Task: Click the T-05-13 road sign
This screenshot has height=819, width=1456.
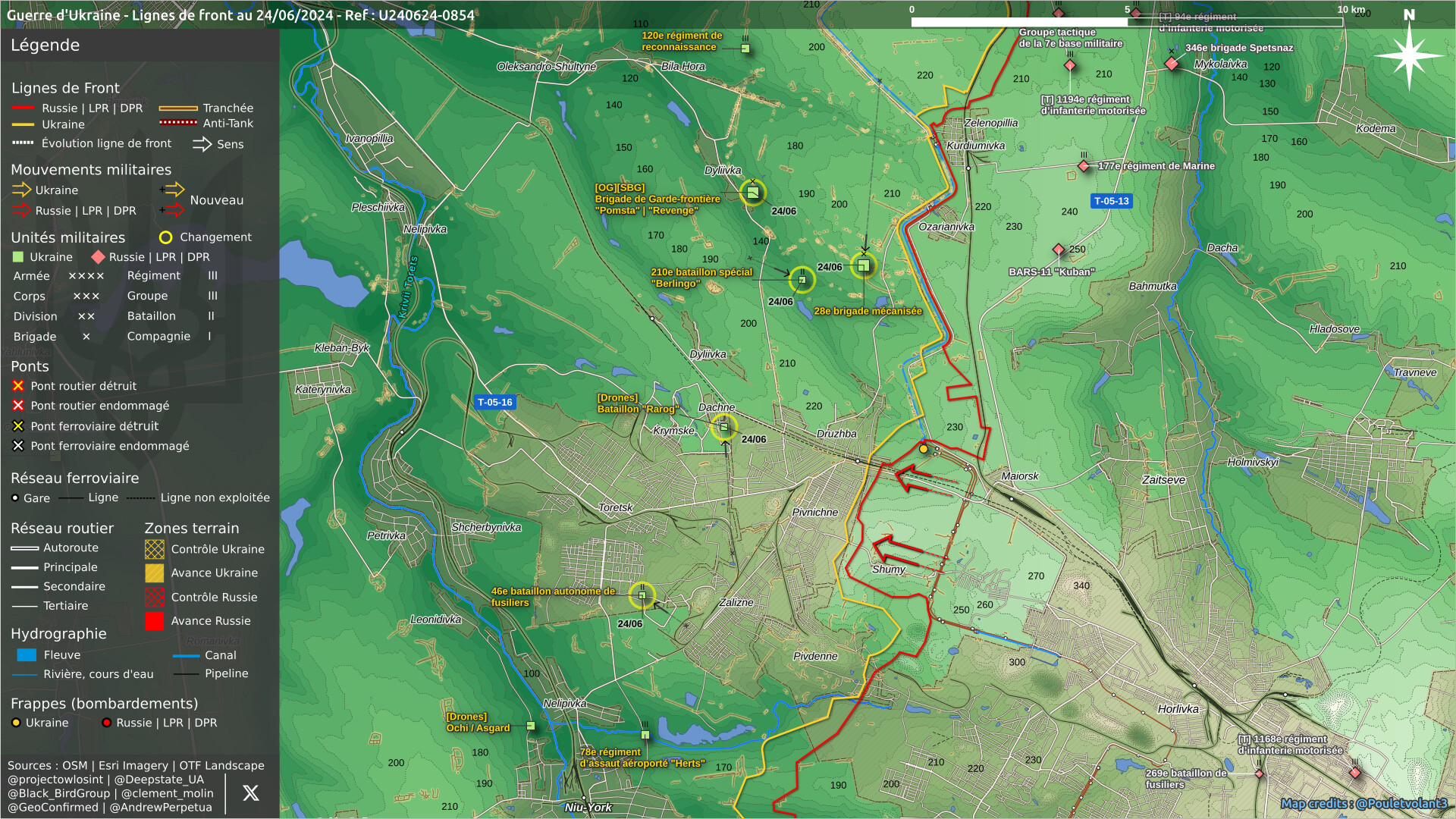Action: [x=1111, y=201]
